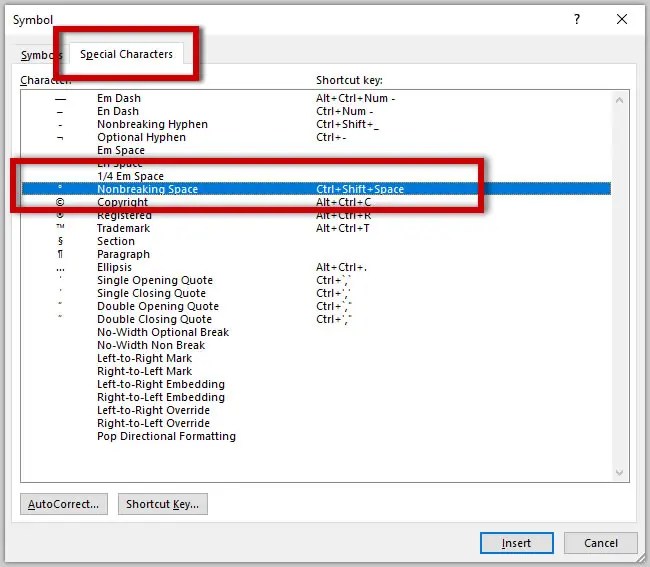Select the Single Opening Quote row
Screen dimensions: 650x567
[x=316, y=280]
